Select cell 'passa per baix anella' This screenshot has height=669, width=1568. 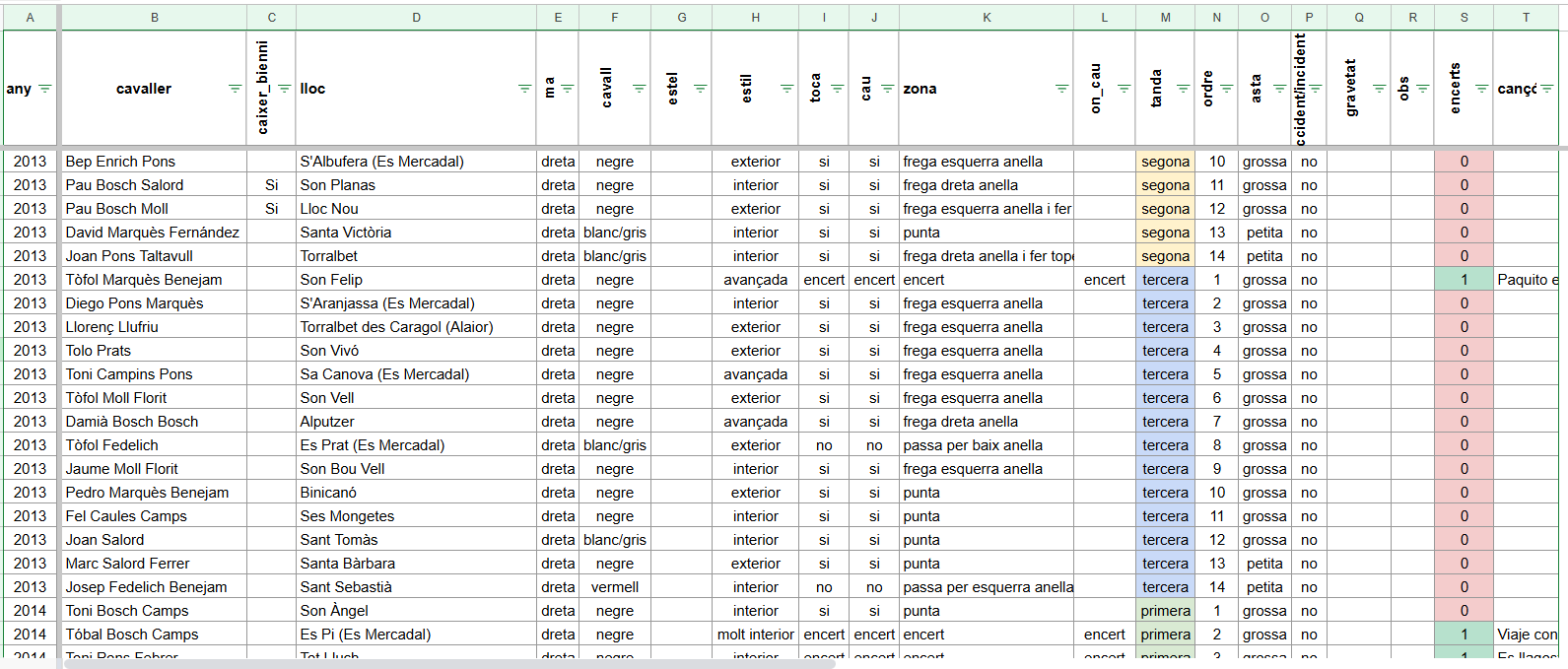coord(987,445)
